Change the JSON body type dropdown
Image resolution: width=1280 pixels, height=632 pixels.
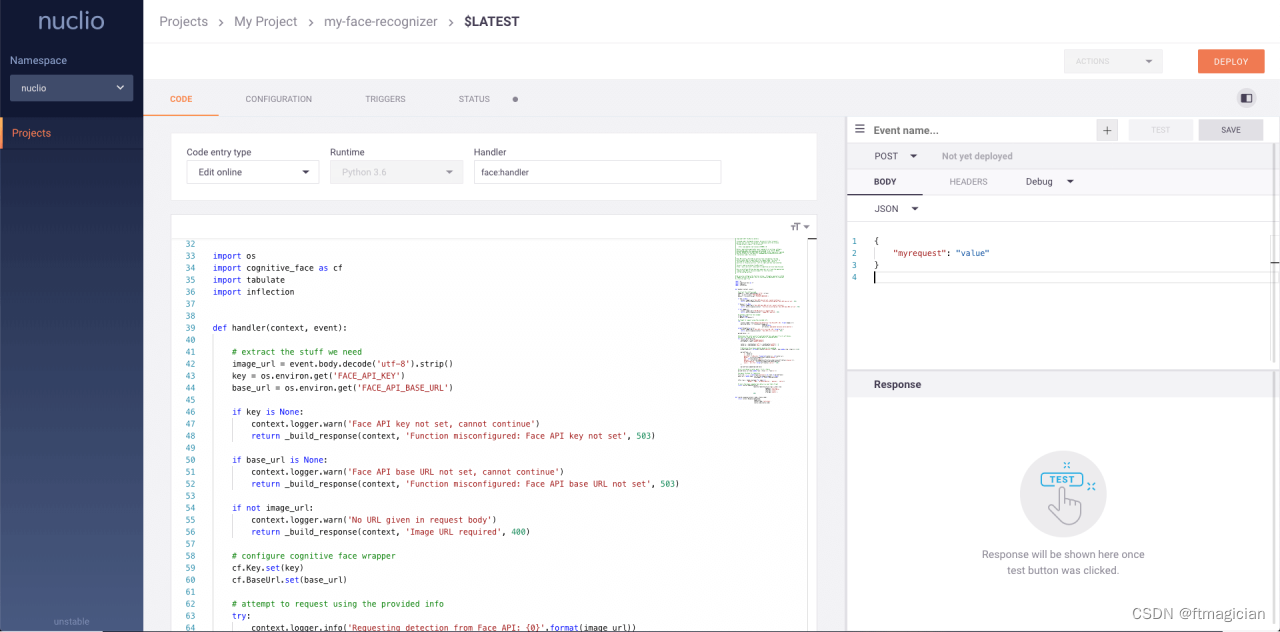(x=896, y=209)
